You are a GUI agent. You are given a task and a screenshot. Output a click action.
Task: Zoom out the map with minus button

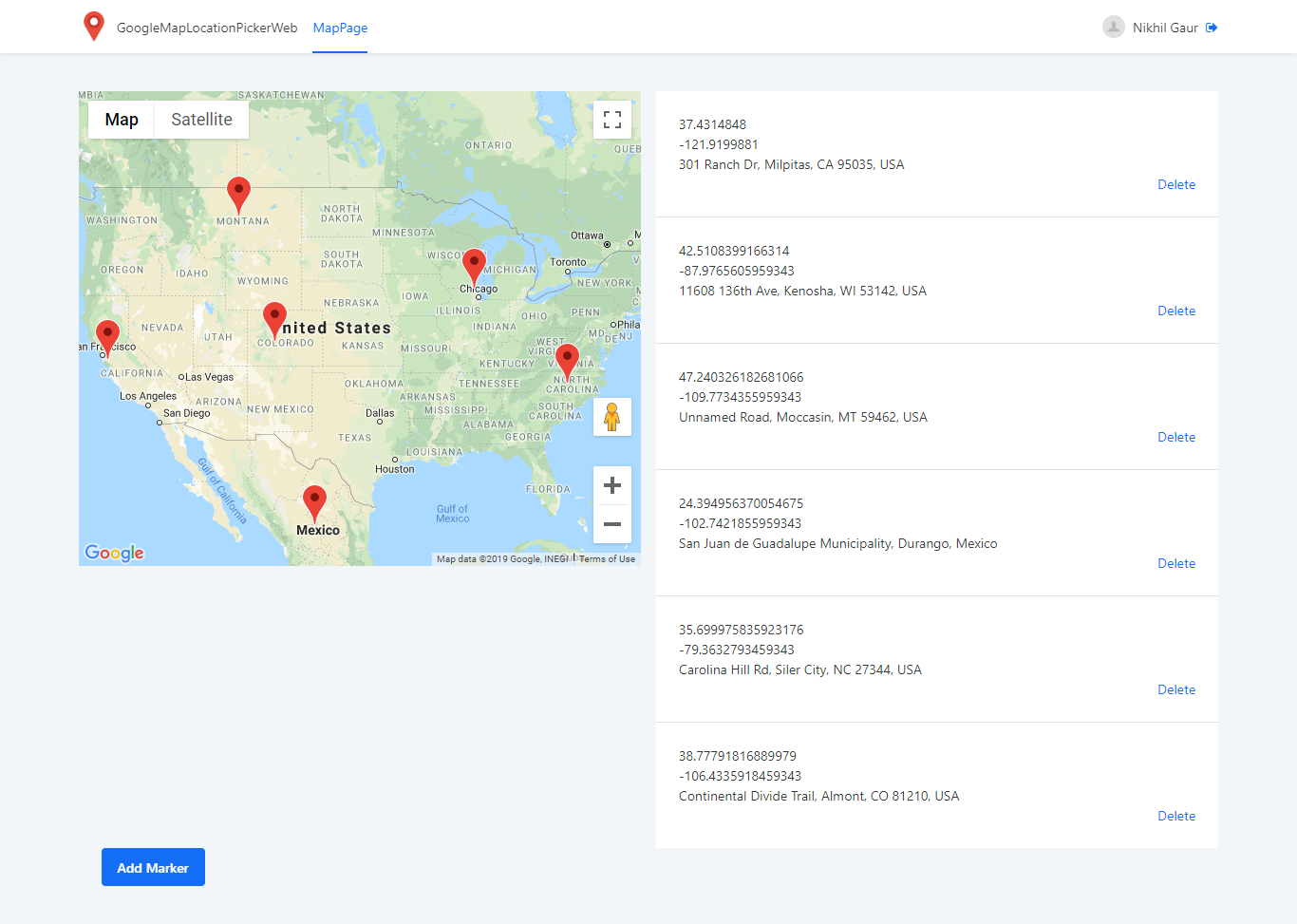(612, 524)
